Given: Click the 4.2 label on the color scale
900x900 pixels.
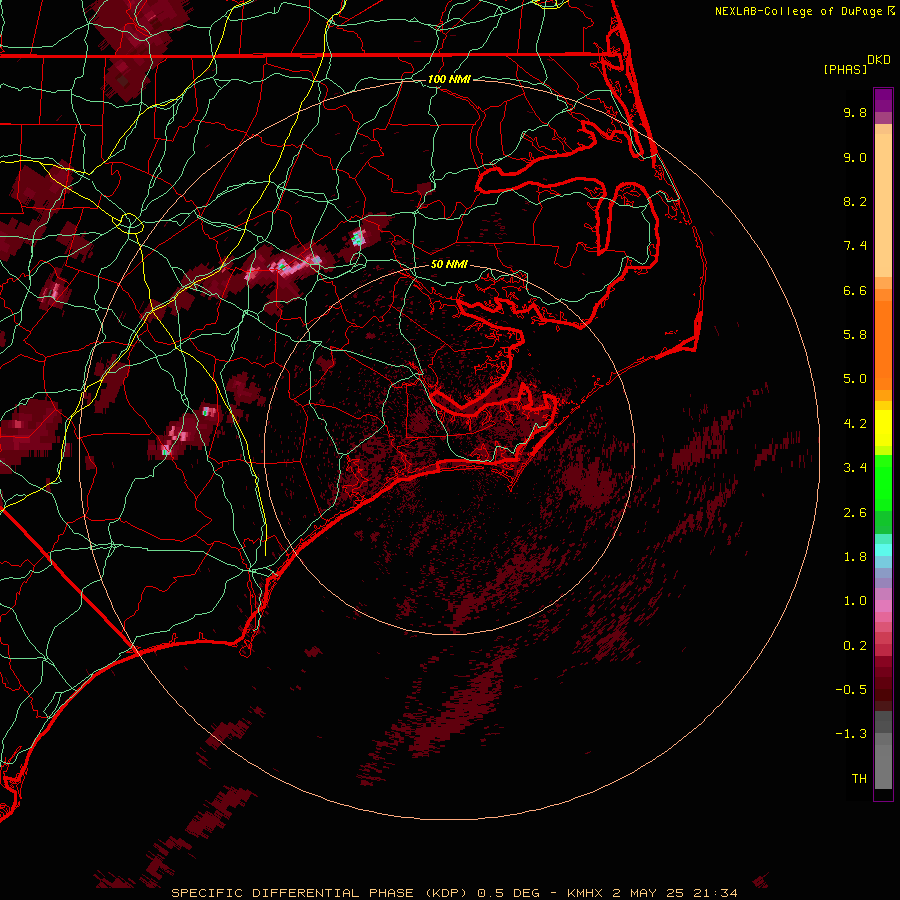Looking at the screenshot, I should [855, 424].
